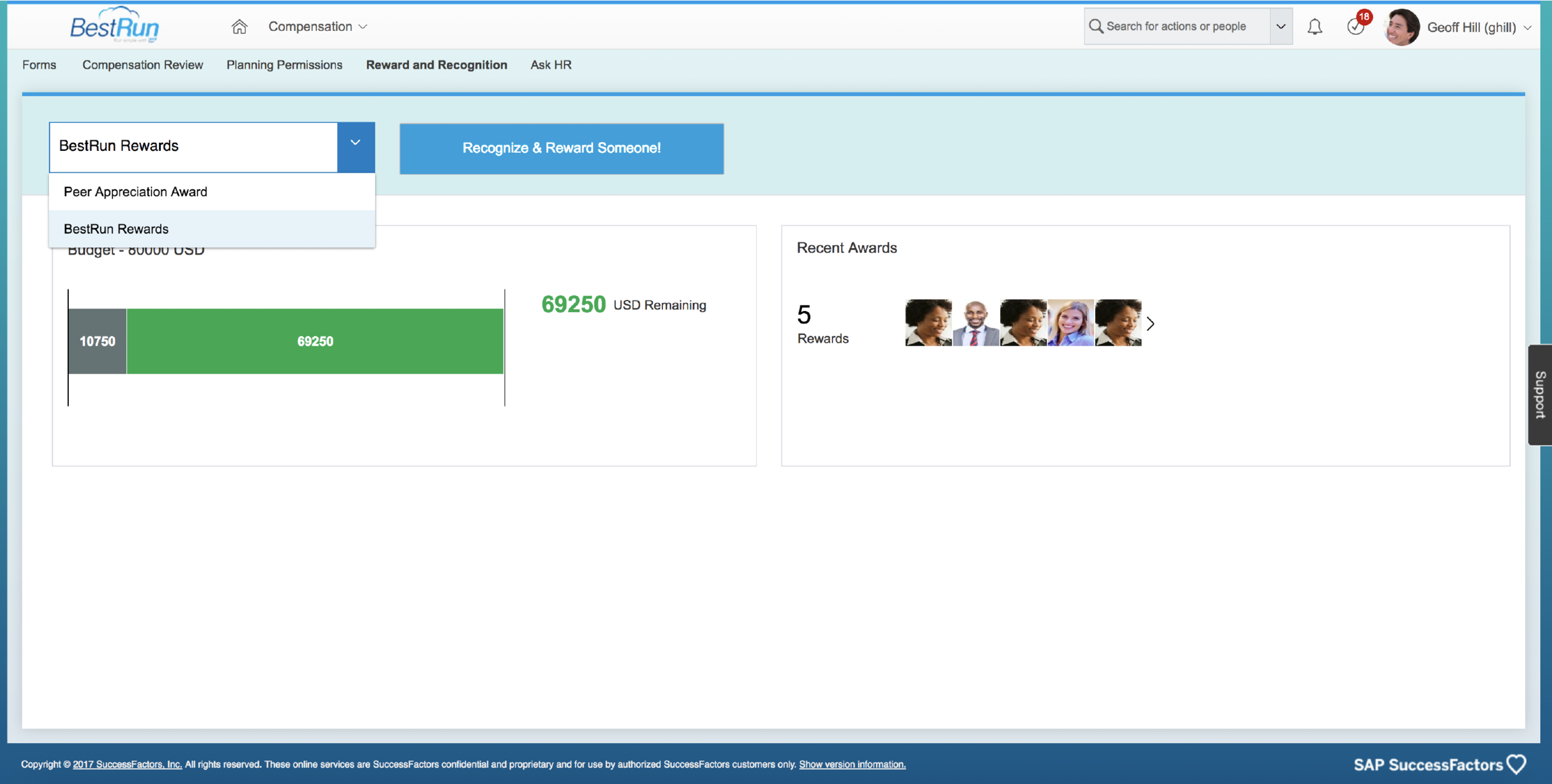Open the blonde woman's award photo
Viewport: 1552px width, 784px height.
tap(1071, 323)
